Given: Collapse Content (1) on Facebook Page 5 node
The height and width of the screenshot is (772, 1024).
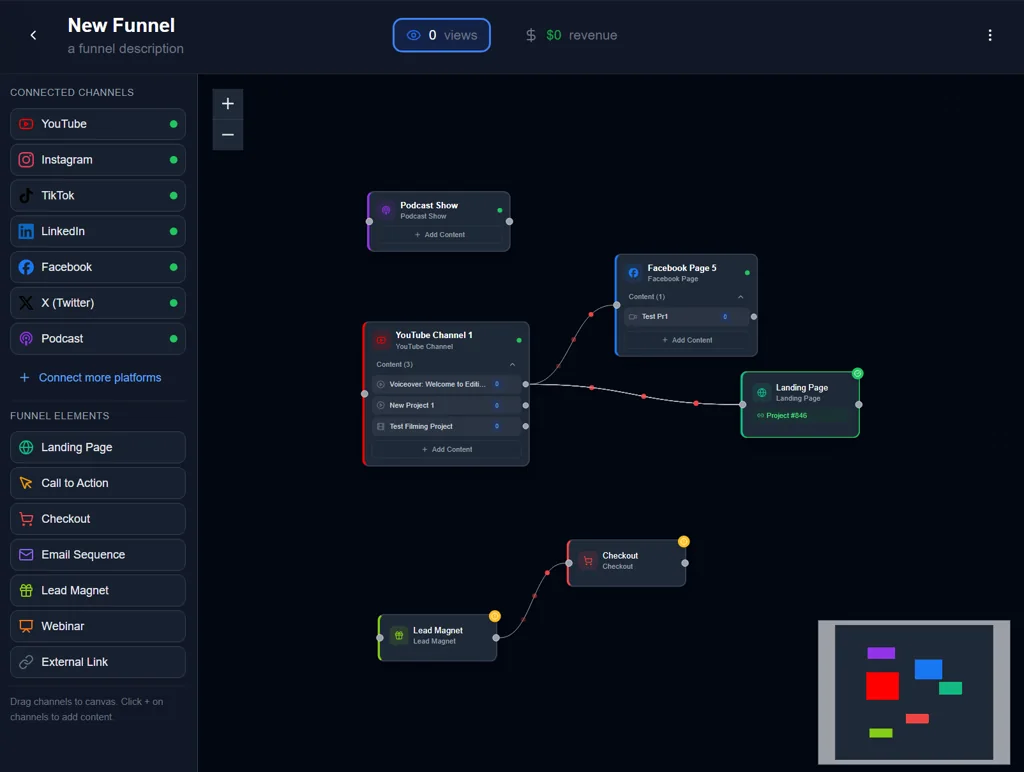Looking at the screenshot, I should [x=742, y=297].
